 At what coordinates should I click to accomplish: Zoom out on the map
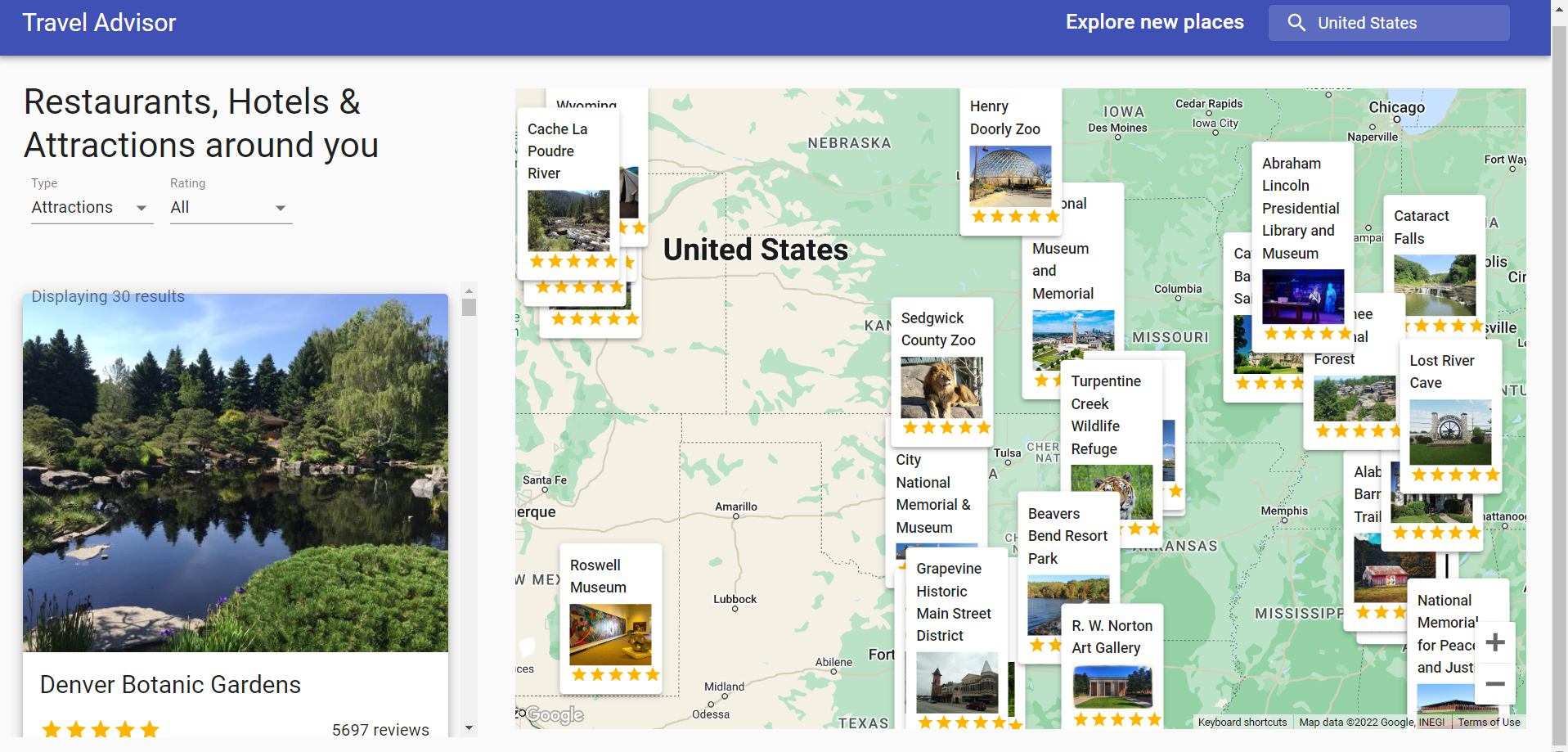1495,684
